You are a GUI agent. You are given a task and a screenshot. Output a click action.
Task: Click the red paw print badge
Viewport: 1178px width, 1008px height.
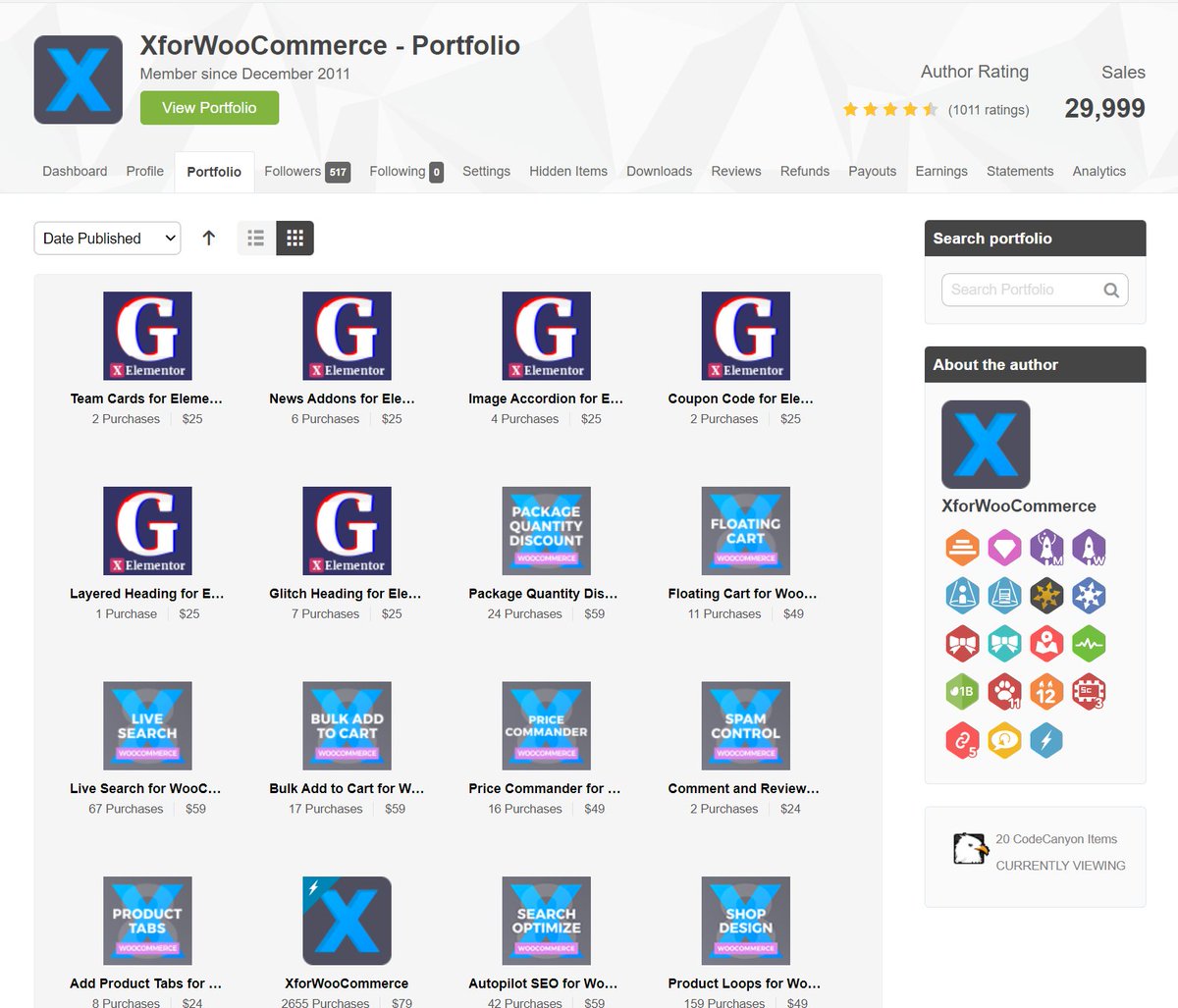click(x=1004, y=692)
